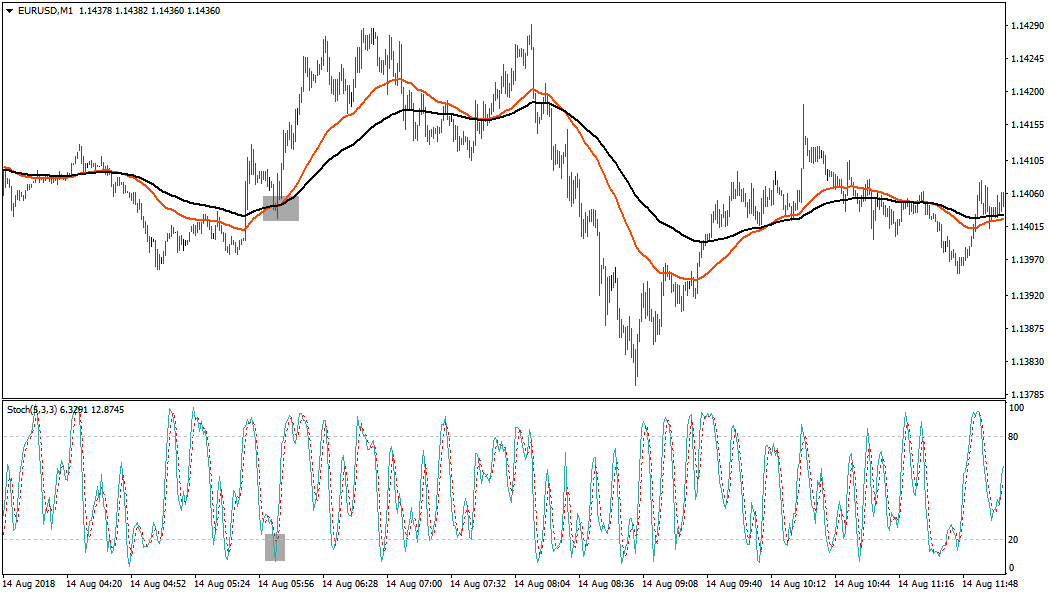Screen dimensions: 1048x595
Task: Click the 14 Aug 2018 date label
Action: 28,583
